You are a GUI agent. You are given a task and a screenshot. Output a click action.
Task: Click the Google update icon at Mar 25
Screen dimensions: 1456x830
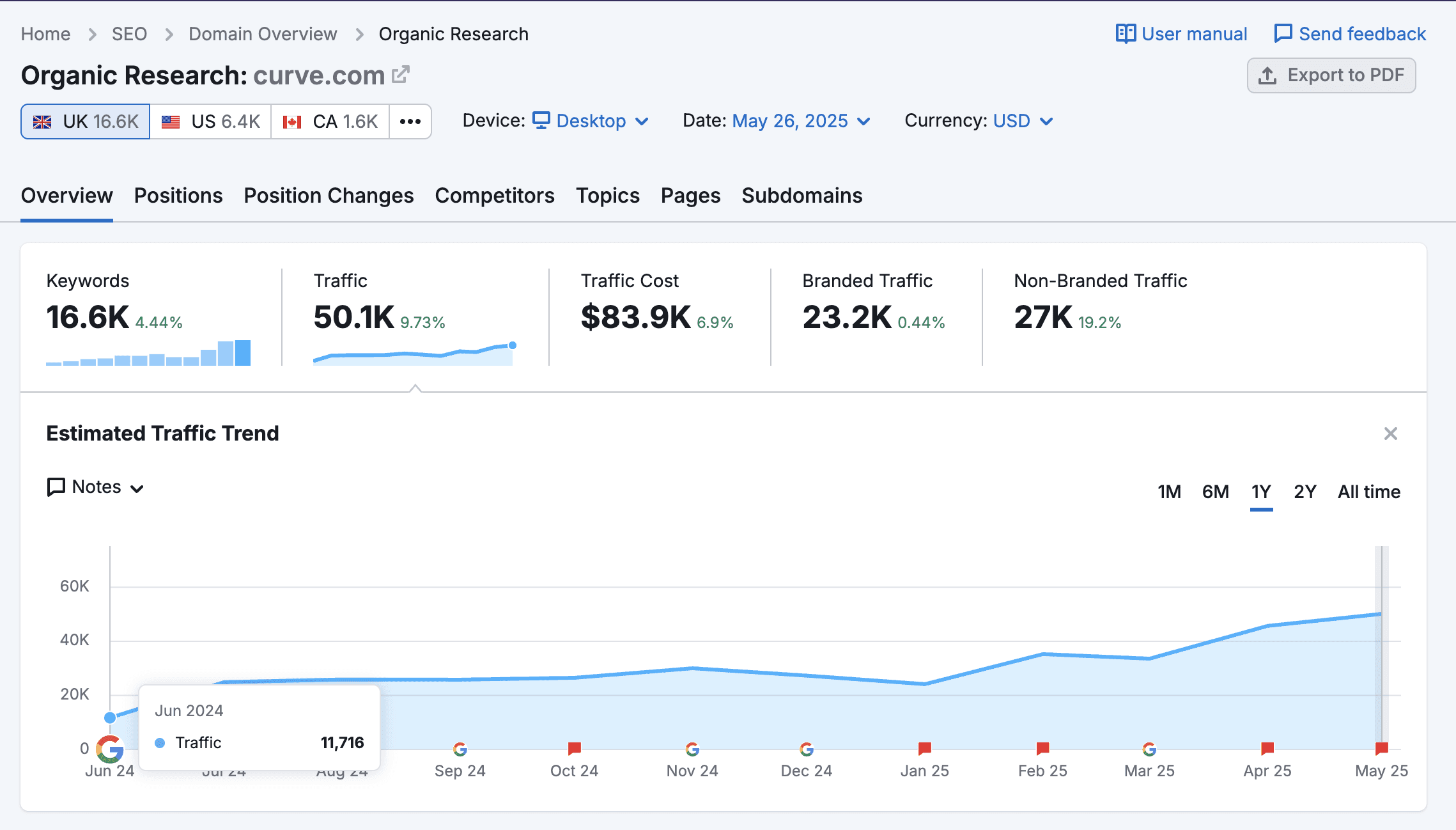[x=1149, y=749]
